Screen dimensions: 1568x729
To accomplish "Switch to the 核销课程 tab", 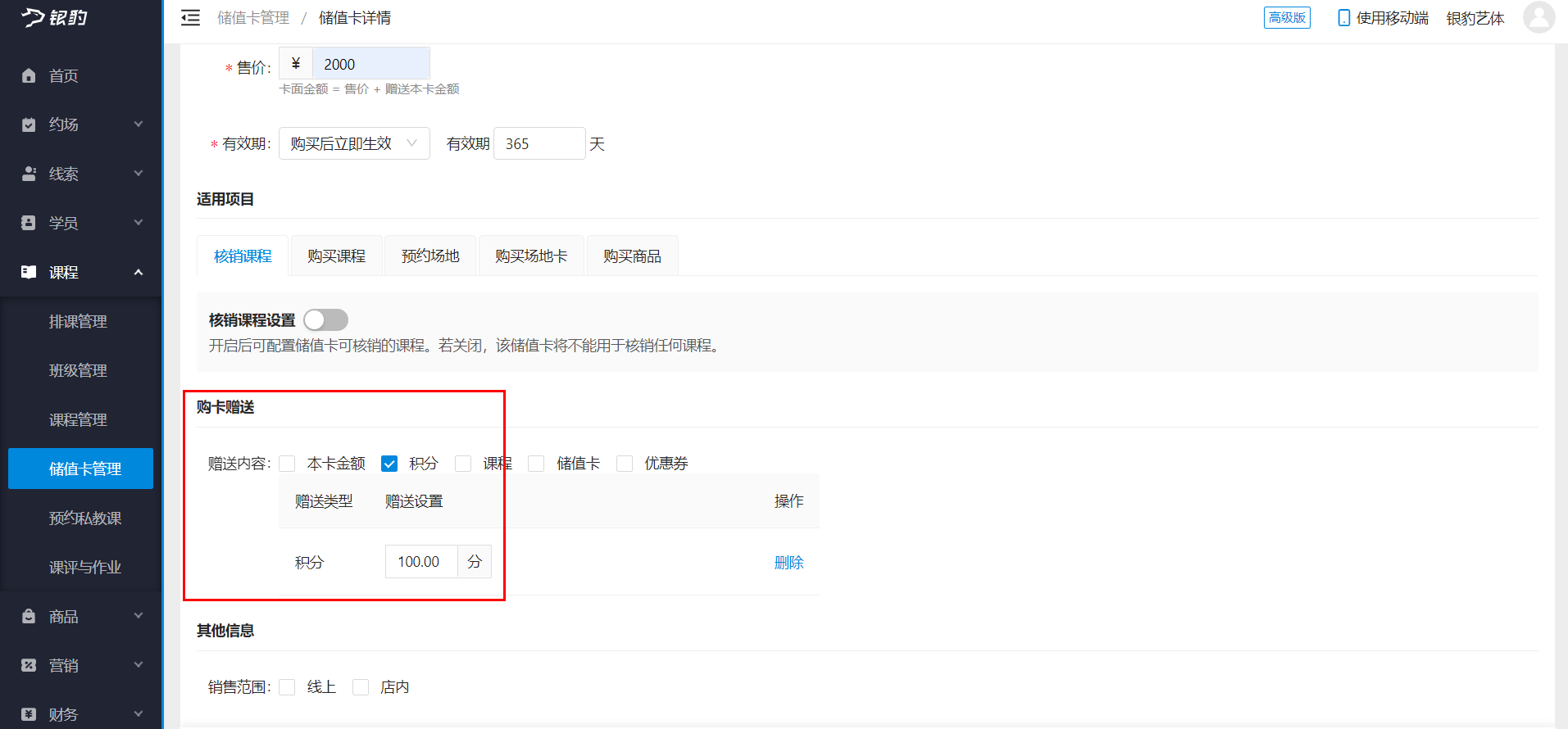I will click(243, 256).
